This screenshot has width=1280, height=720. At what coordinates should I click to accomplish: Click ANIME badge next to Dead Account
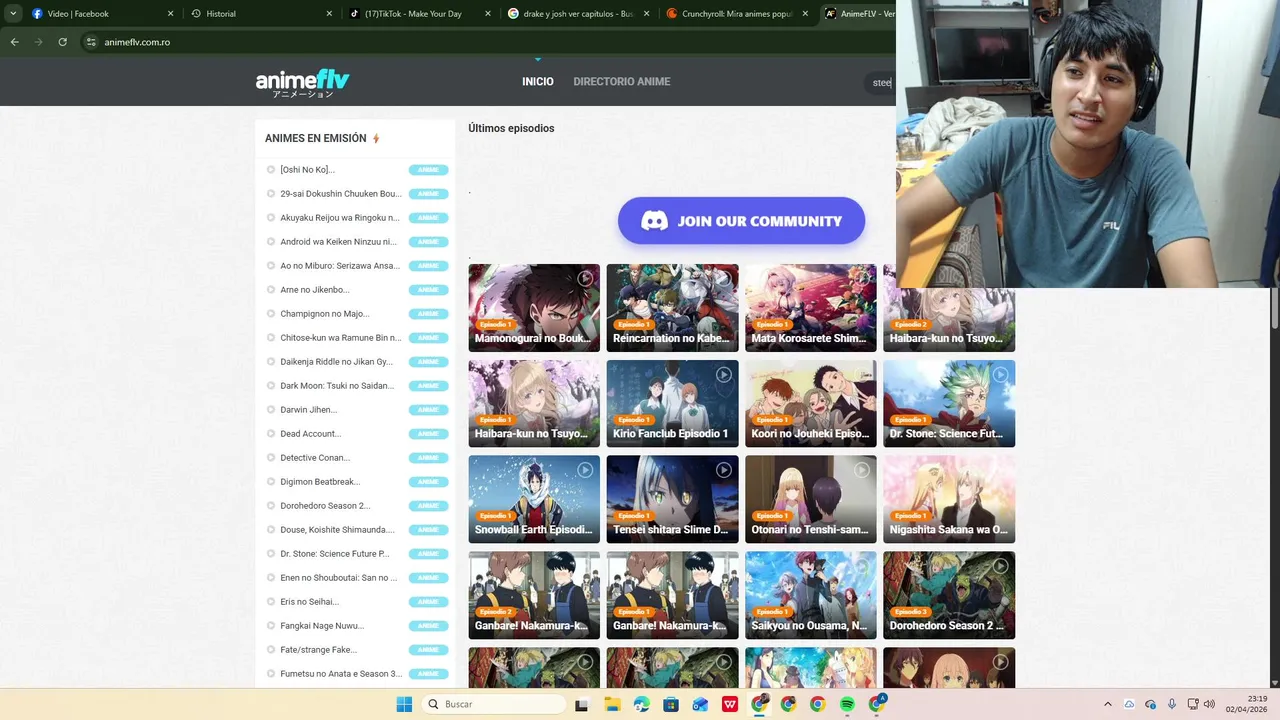[428, 434]
